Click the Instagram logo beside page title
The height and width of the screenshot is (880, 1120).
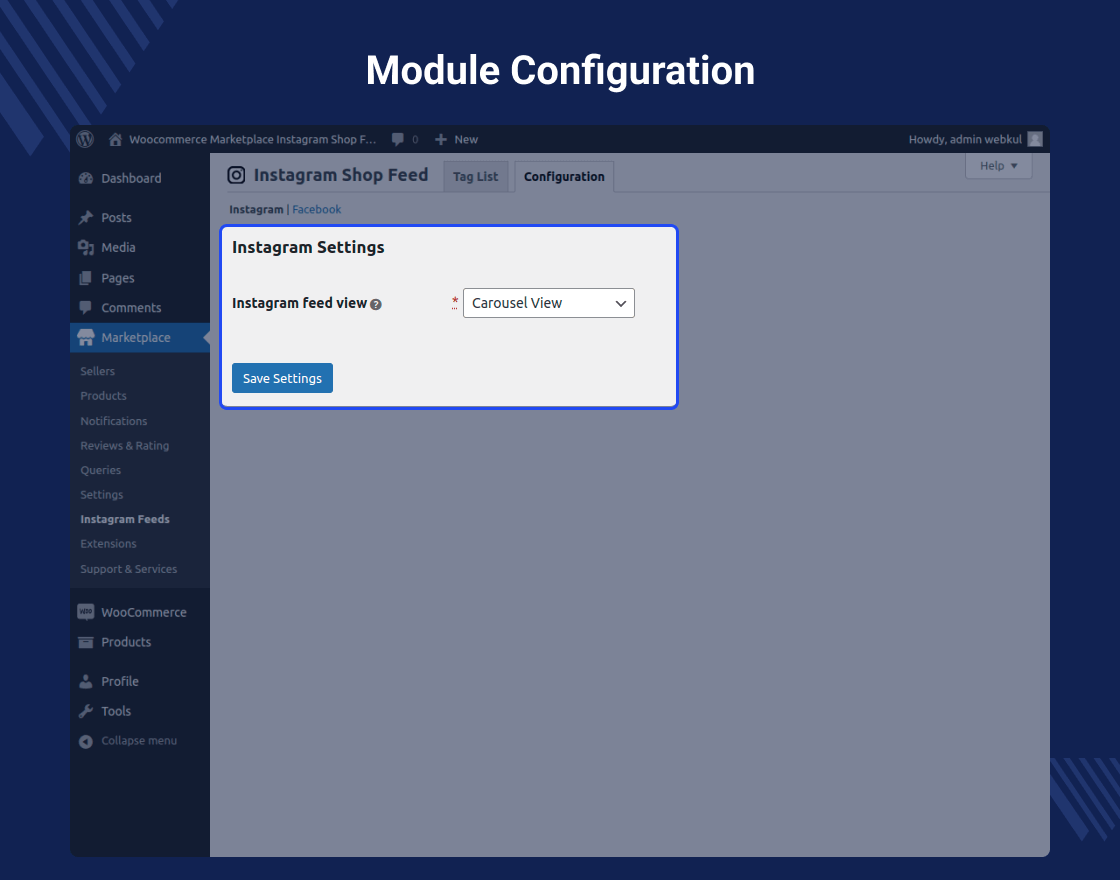coord(236,175)
